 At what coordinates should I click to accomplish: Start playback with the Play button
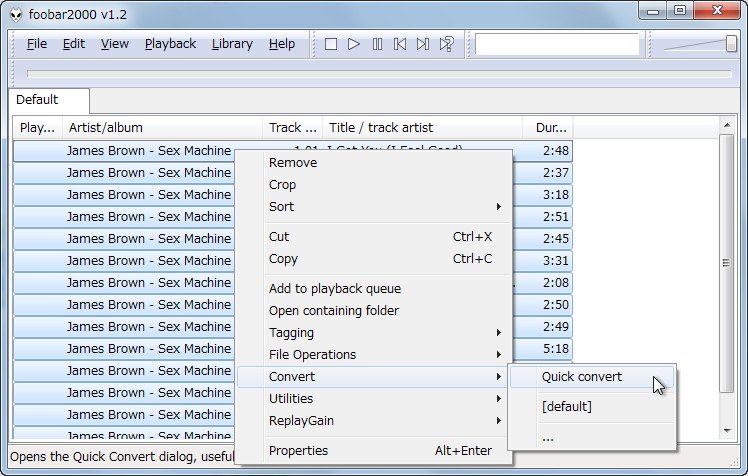[353, 44]
